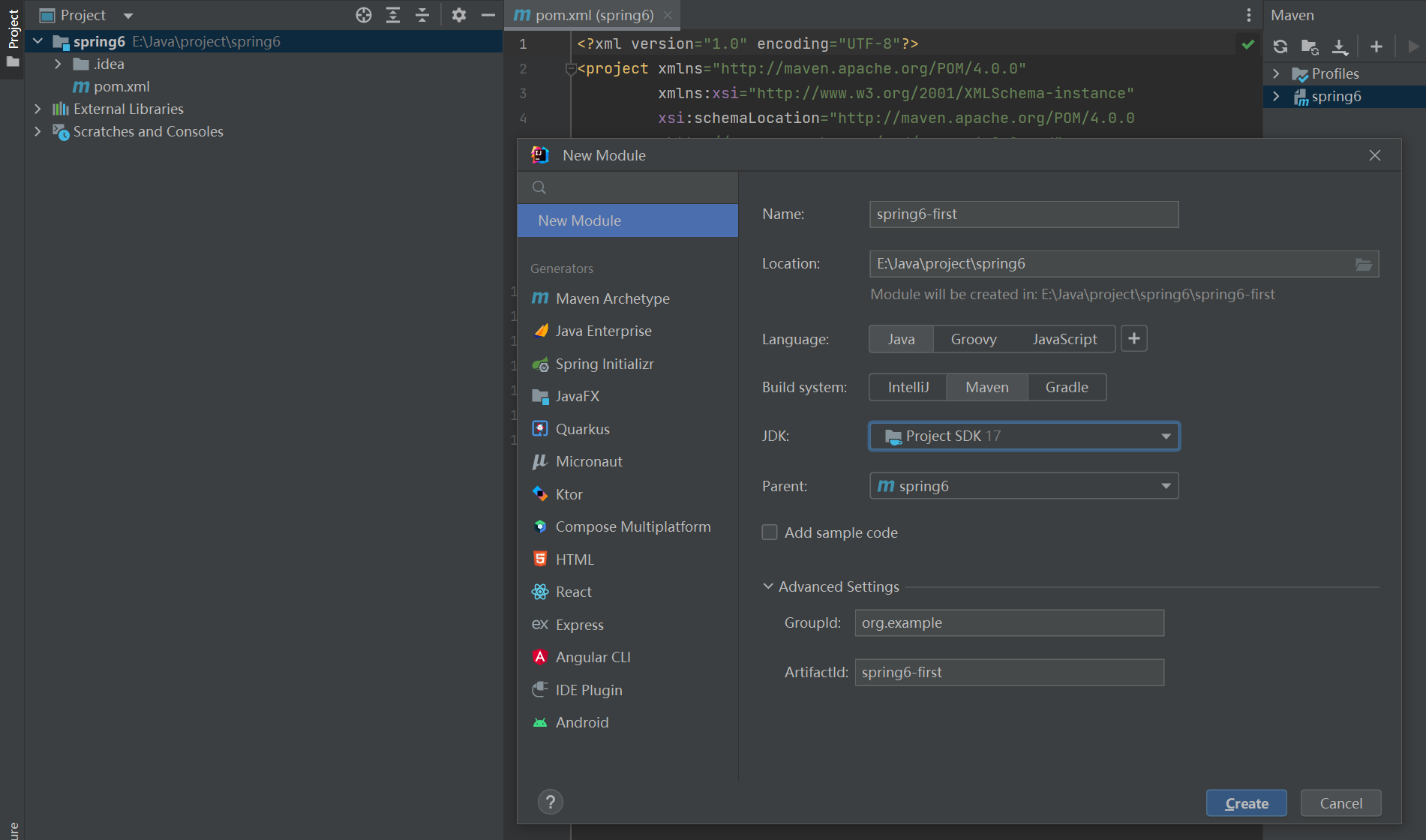Enable Add sample code checkbox
This screenshot has width=1426, height=840.
(x=770, y=532)
